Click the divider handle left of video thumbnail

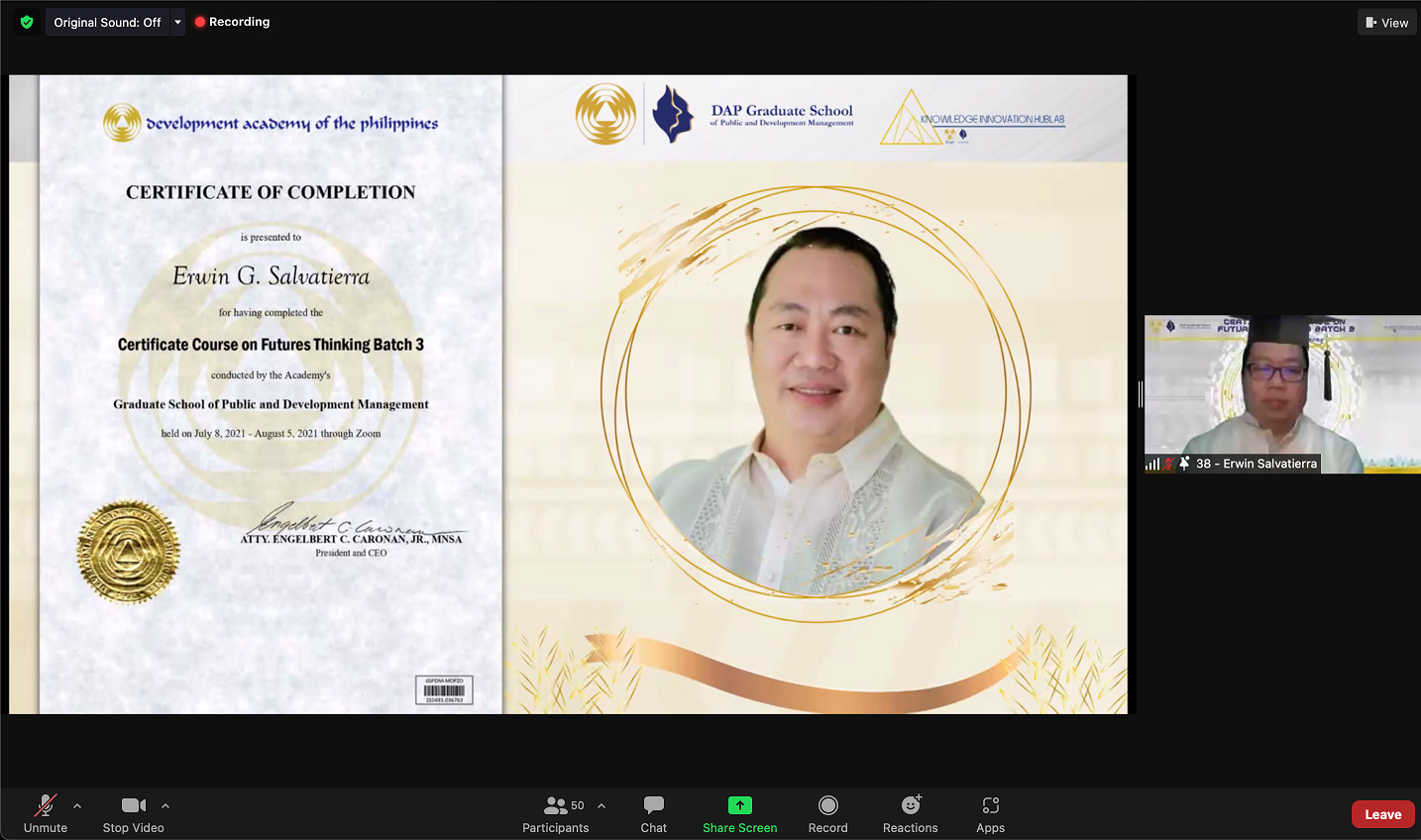1141,394
